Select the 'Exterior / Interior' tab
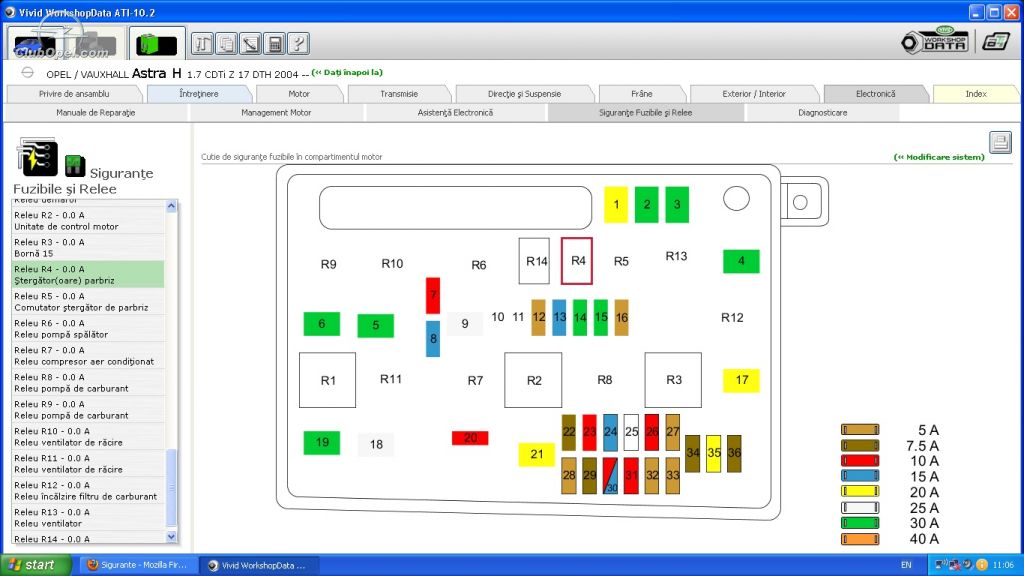1024x576 pixels. (754, 94)
